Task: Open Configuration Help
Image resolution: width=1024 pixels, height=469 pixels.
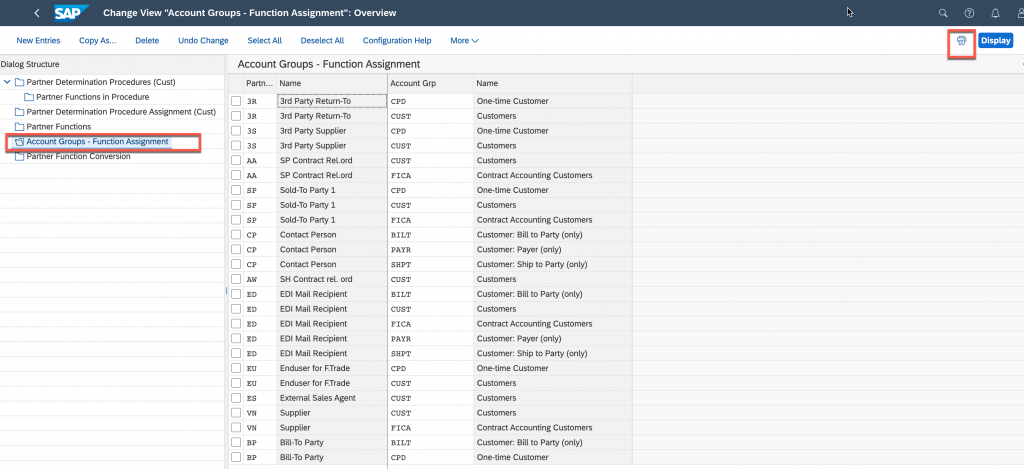Action: (x=397, y=40)
